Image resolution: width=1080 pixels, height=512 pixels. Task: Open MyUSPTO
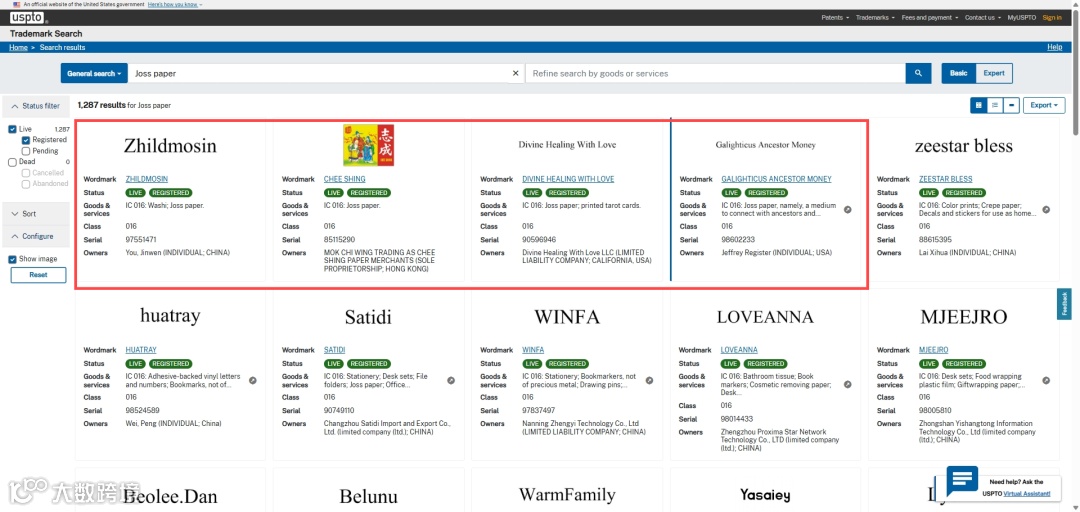[x=1021, y=17]
